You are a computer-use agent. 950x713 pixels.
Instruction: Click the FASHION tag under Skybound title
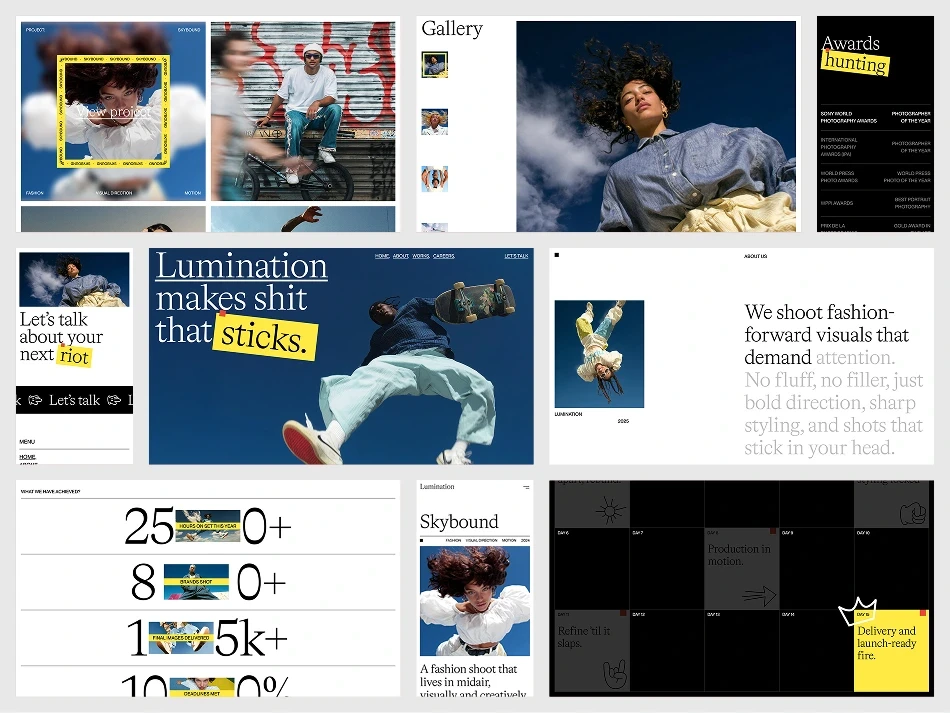pos(453,540)
